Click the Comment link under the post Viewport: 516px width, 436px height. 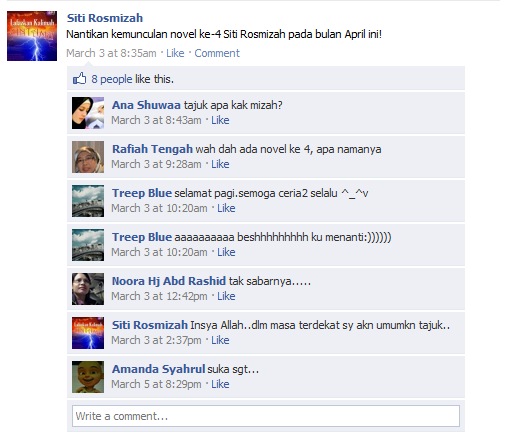click(x=217, y=53)
